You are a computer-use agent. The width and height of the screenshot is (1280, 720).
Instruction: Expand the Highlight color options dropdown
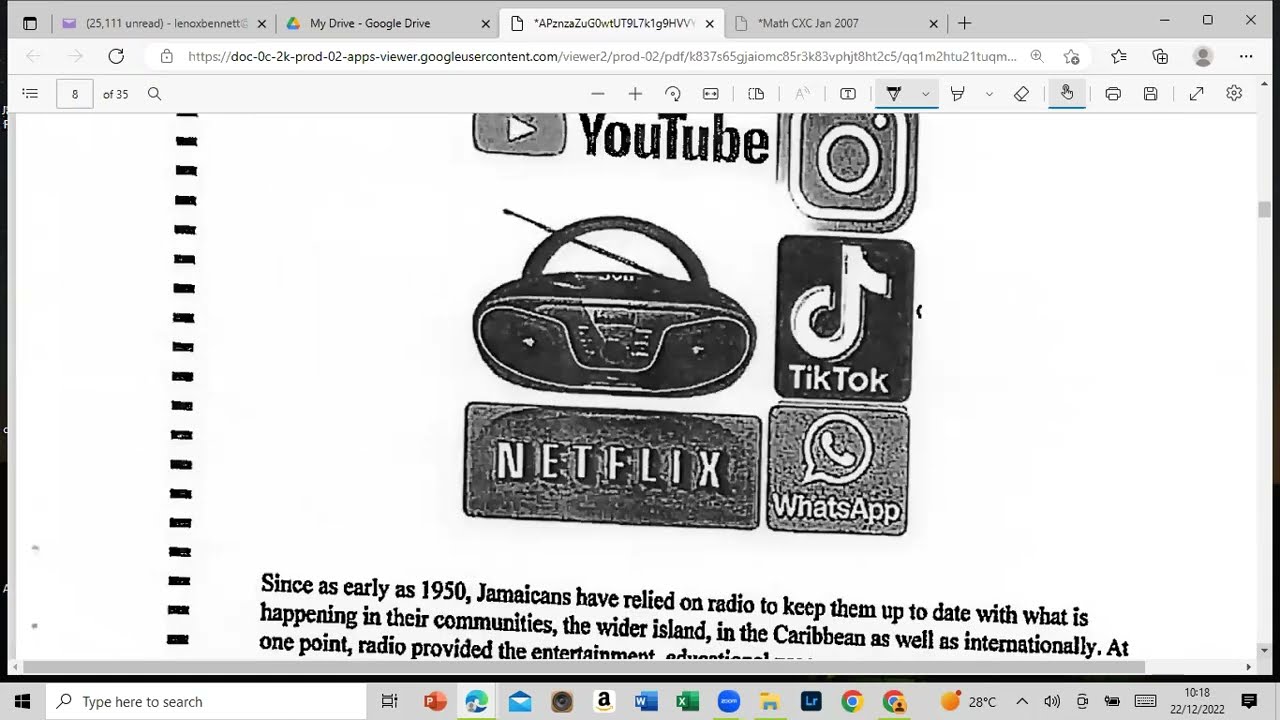pos(989,94)
